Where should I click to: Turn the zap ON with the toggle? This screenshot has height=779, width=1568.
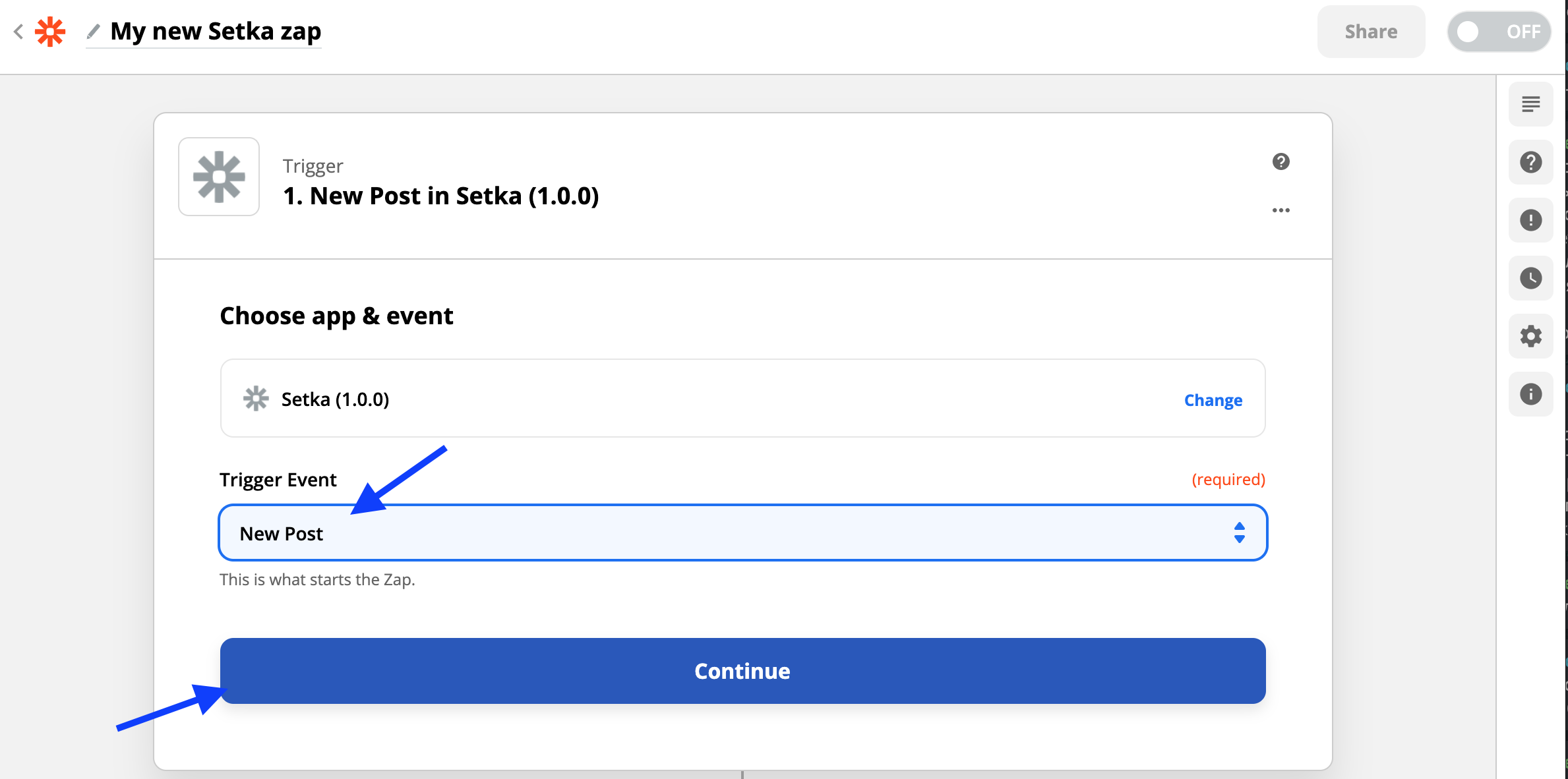click(1498, 32)
